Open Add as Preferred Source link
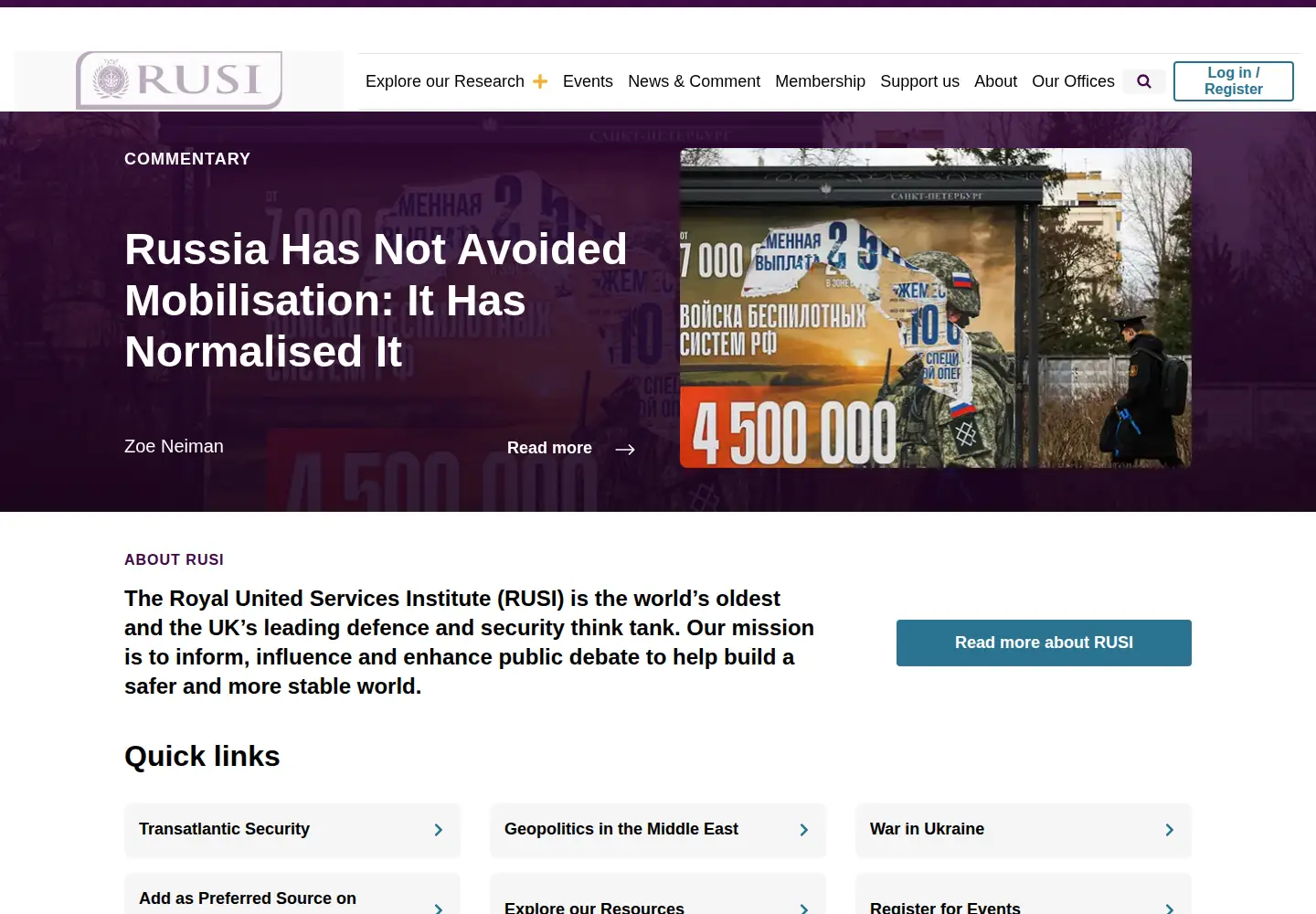Viewport: 1316px width, 914px height. click(292, 896)
